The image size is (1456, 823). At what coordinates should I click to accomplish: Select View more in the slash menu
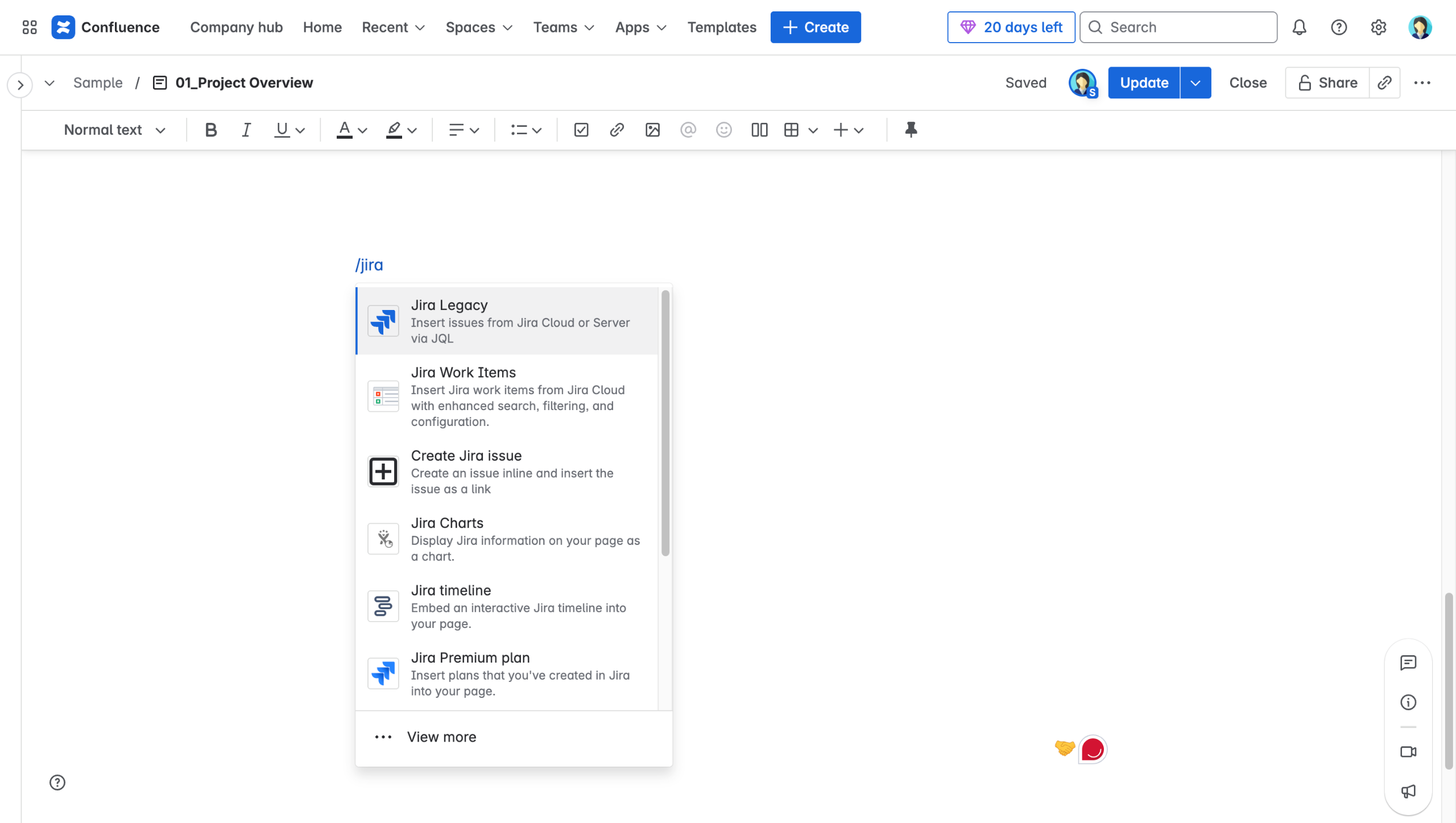441,737
